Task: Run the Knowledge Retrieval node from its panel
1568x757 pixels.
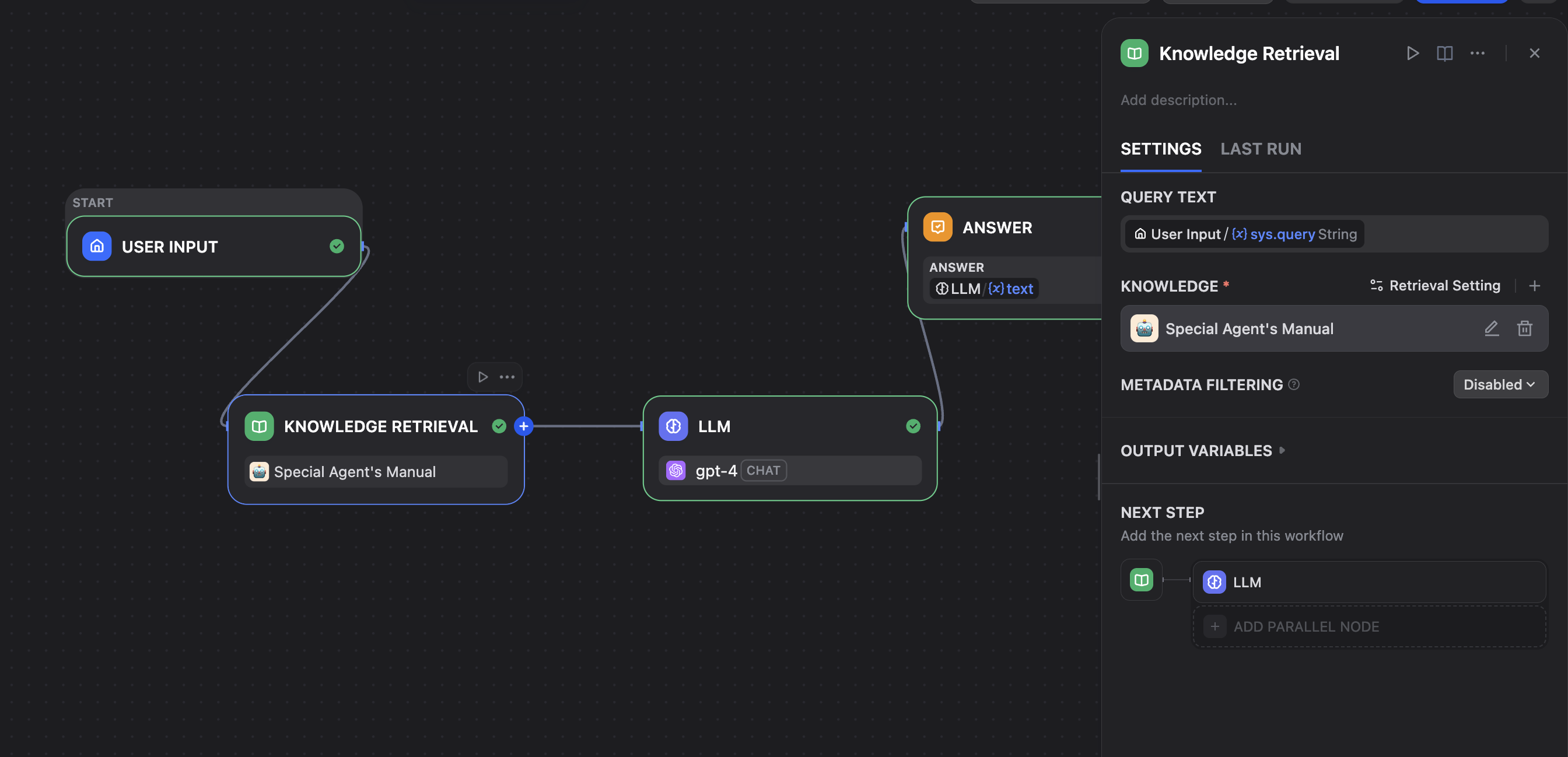Action: coord(1413,53)
